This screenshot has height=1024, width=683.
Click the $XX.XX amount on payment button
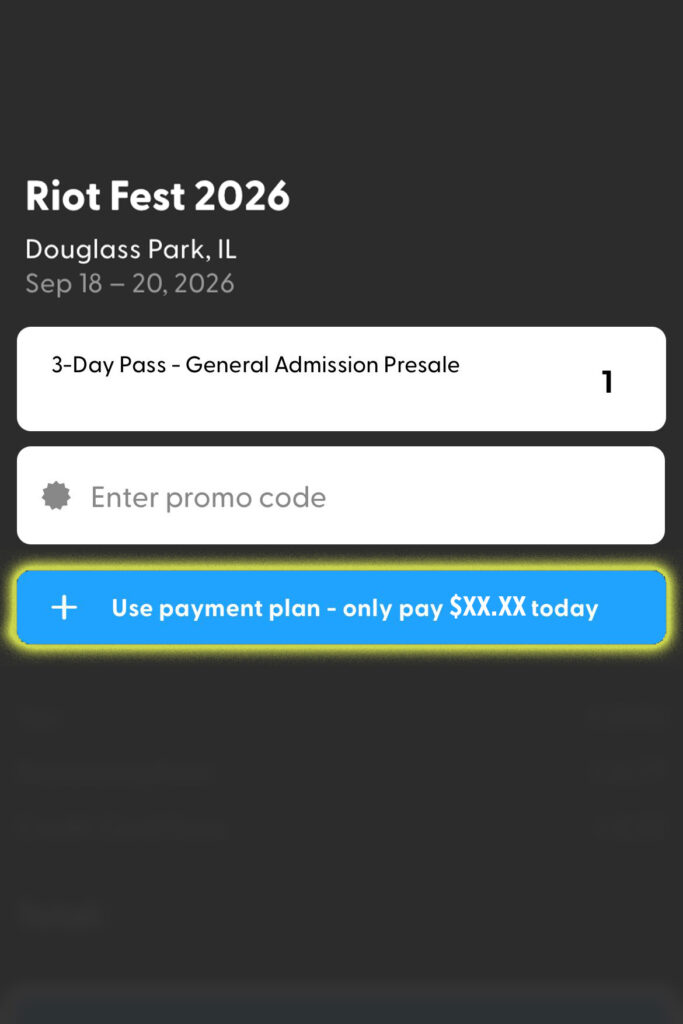(487, 607)
